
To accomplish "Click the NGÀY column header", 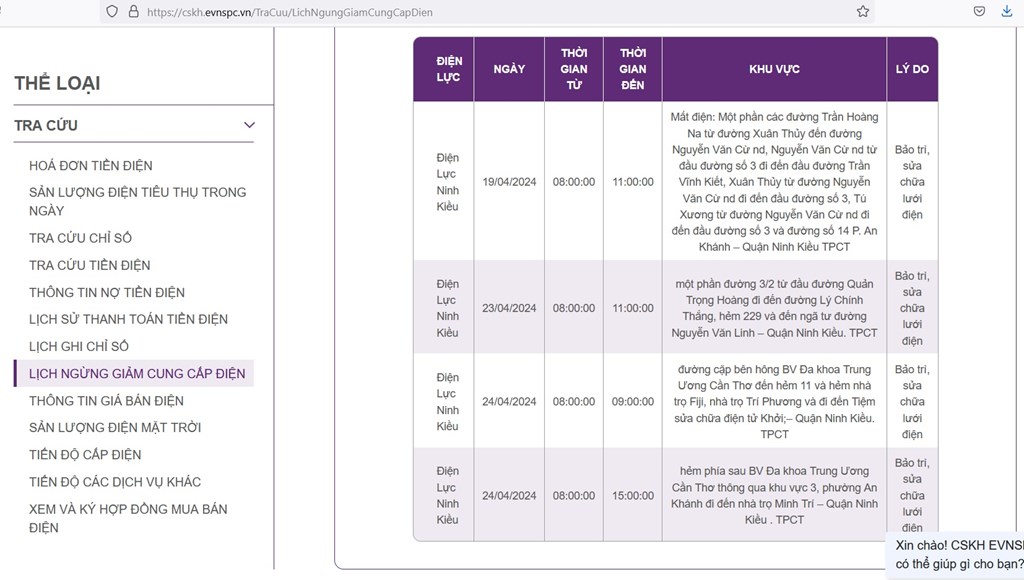I will (509, 69).
